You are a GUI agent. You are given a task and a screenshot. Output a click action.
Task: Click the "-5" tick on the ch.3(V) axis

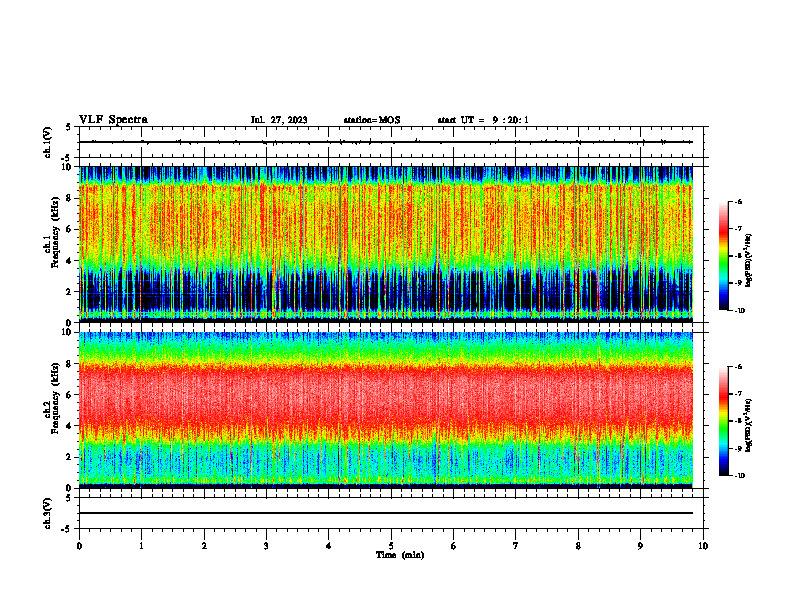coord(68,529)
